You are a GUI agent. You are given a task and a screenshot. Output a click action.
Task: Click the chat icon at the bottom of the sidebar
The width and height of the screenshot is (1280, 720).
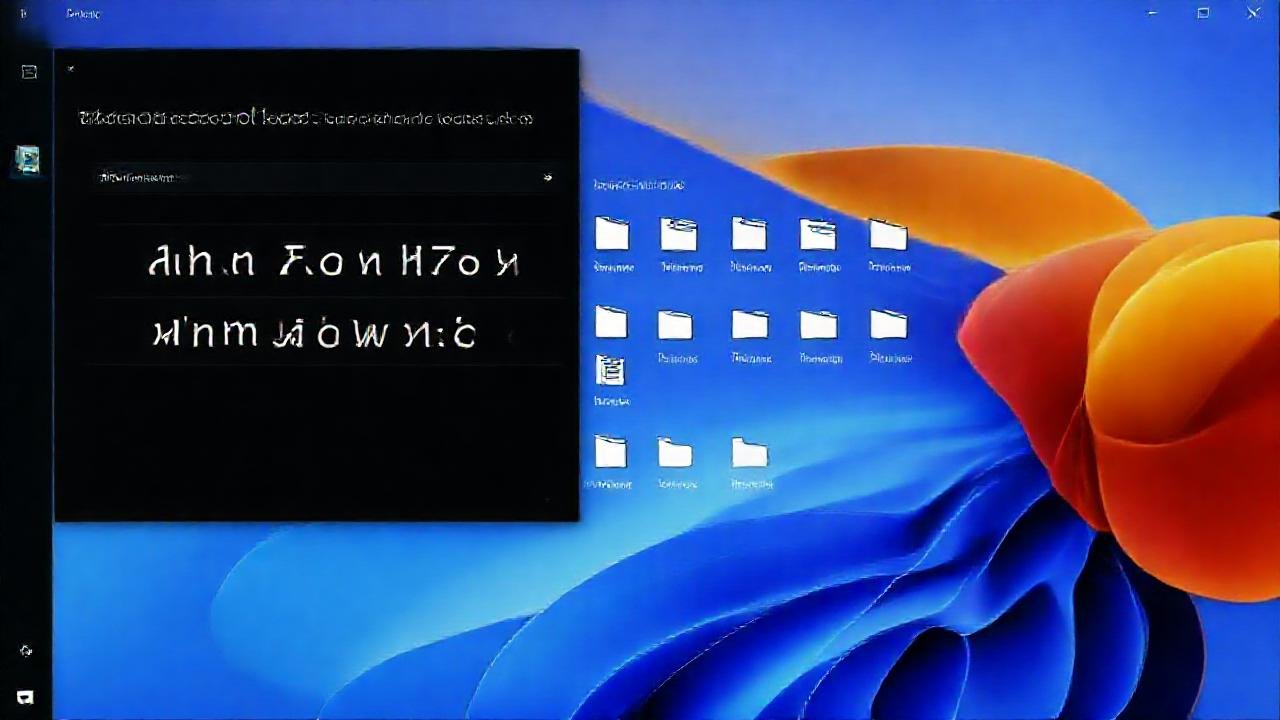coord(25,697)
